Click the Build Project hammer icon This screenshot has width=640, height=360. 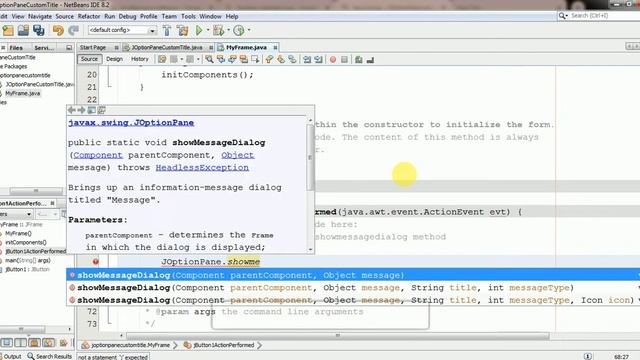[x=167, y=30]
